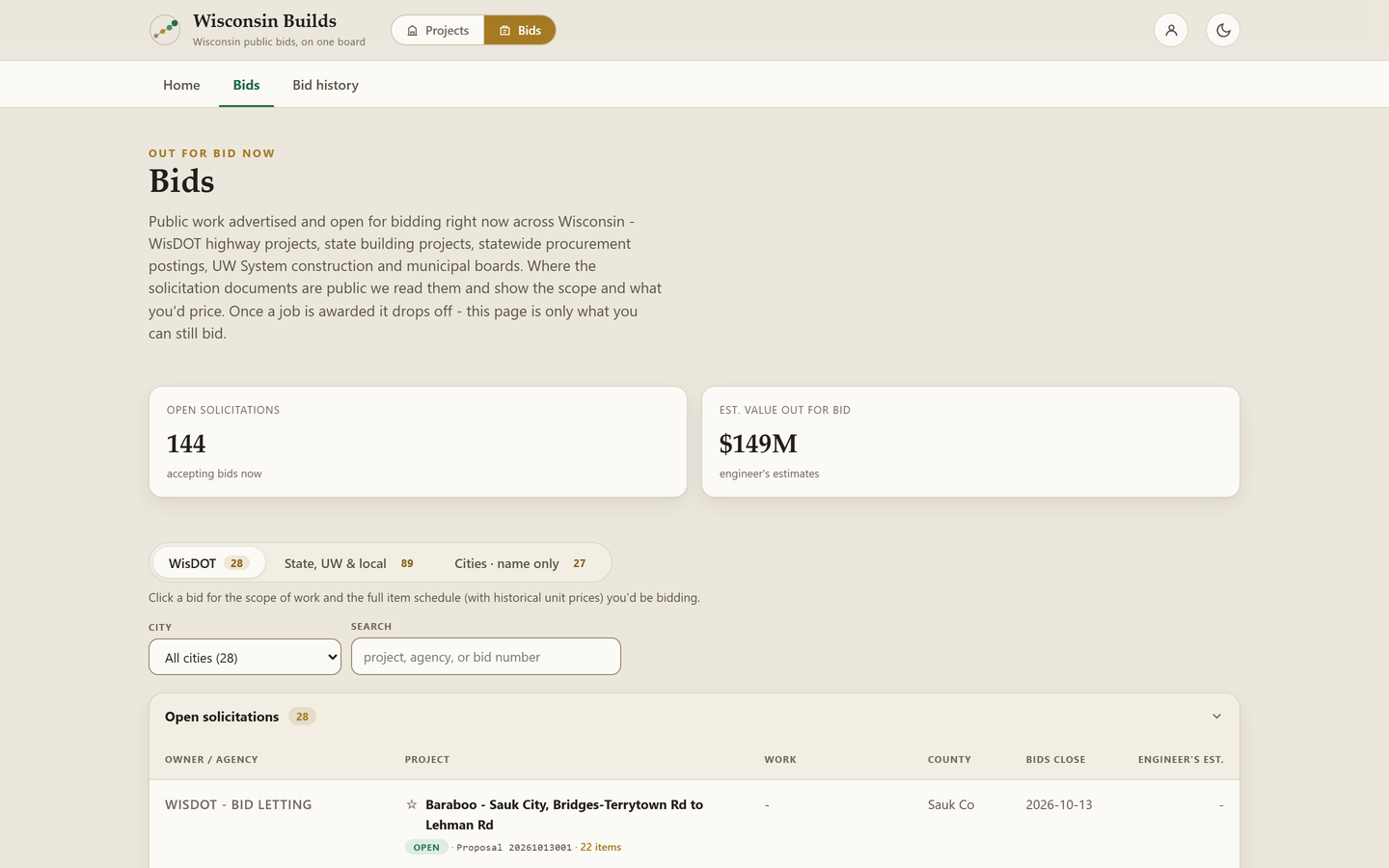The width and height of the screenshot is (1389, 868).
Task: View the 22 items schedule link
Action: click(601, 847)
